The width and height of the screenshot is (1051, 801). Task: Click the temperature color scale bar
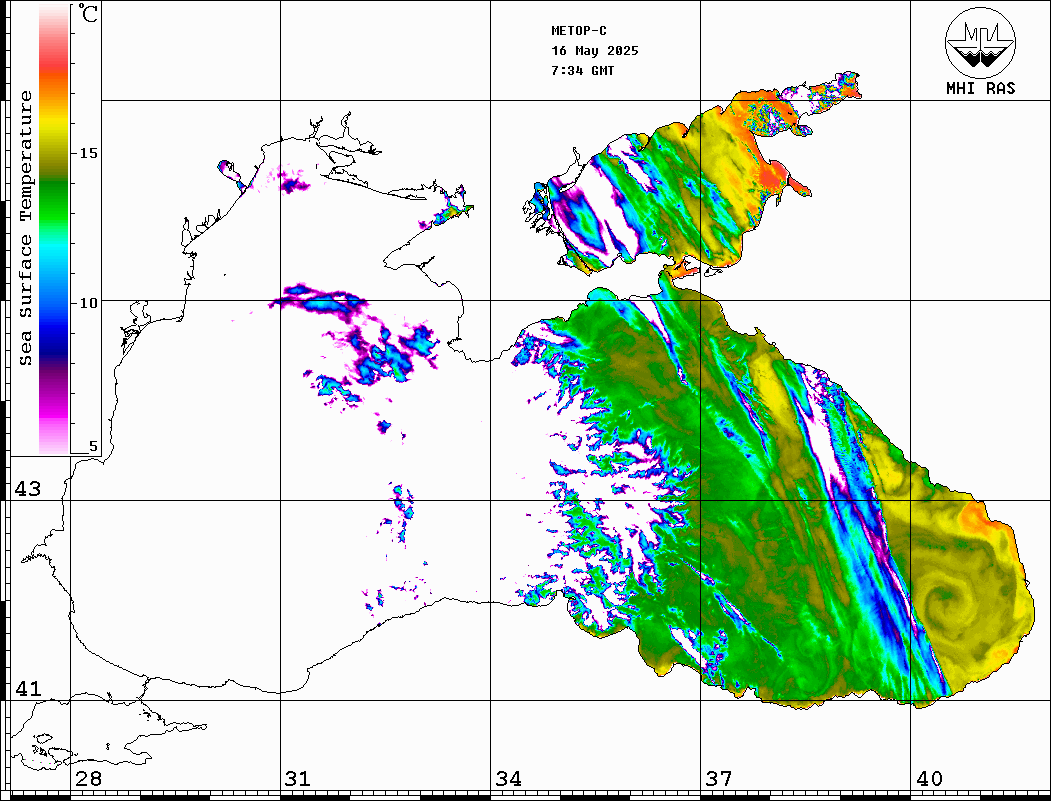[54, 229]
